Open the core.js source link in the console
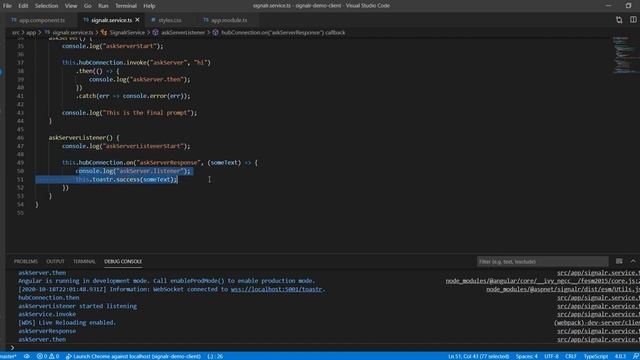 (542, 281)
